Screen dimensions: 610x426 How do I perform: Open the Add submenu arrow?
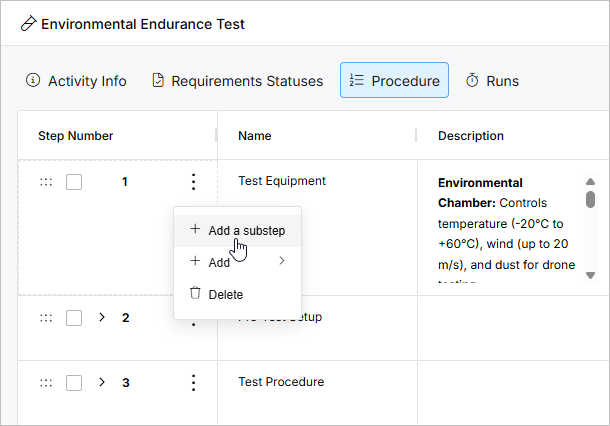(282, 262)
